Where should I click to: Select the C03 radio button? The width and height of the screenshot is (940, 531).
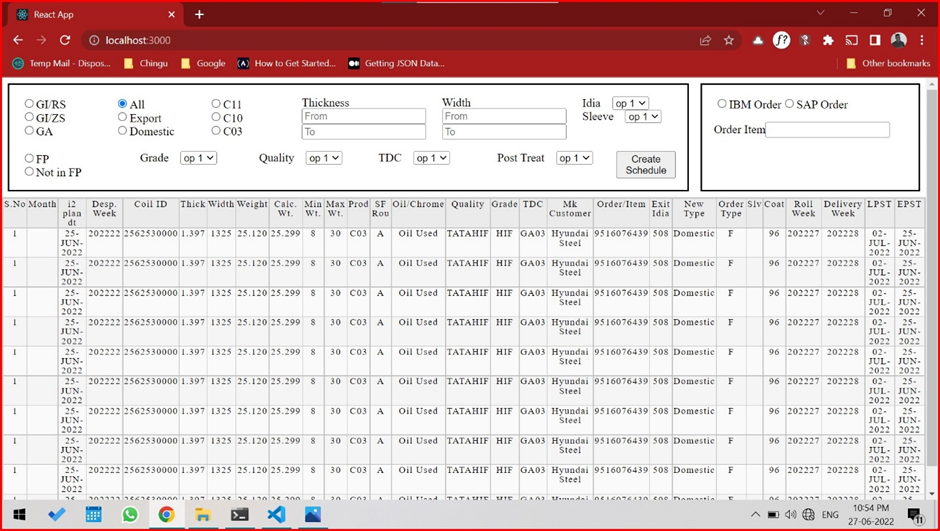[216, 130]
